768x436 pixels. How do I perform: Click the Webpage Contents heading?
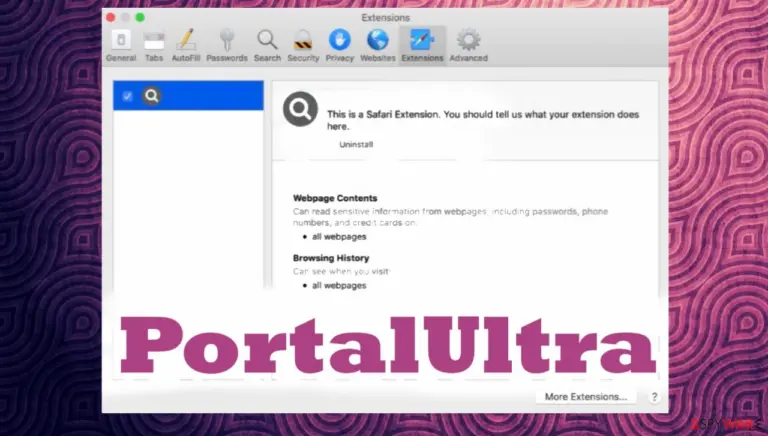click(x=335, y=198)
